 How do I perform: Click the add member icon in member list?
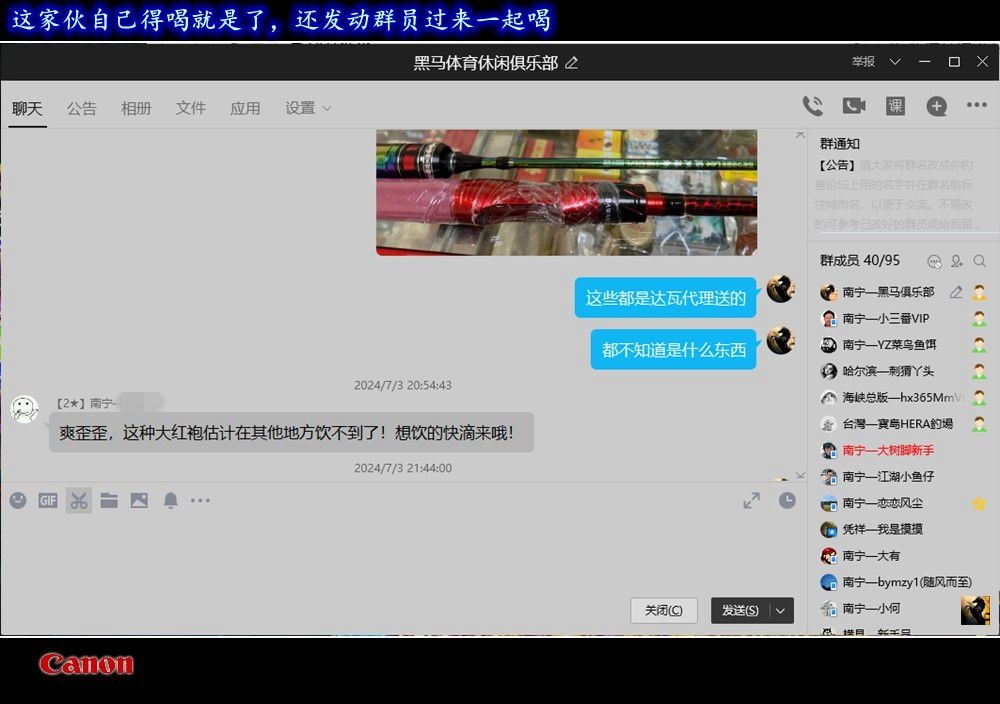coord(957,261)
